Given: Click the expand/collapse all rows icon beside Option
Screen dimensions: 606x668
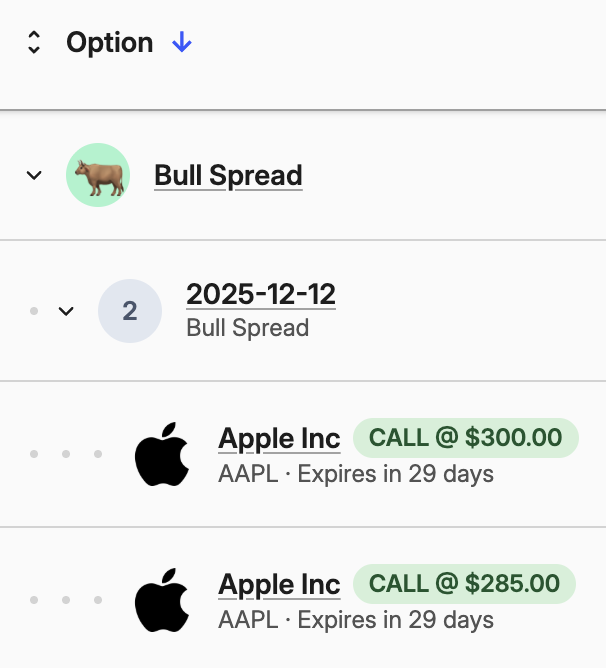Looking at the screenshot, I should 34,42.
